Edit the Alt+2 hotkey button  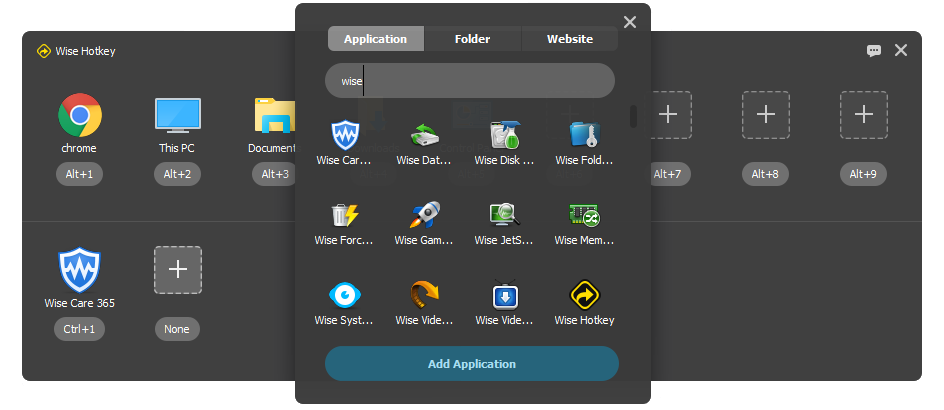178,175
